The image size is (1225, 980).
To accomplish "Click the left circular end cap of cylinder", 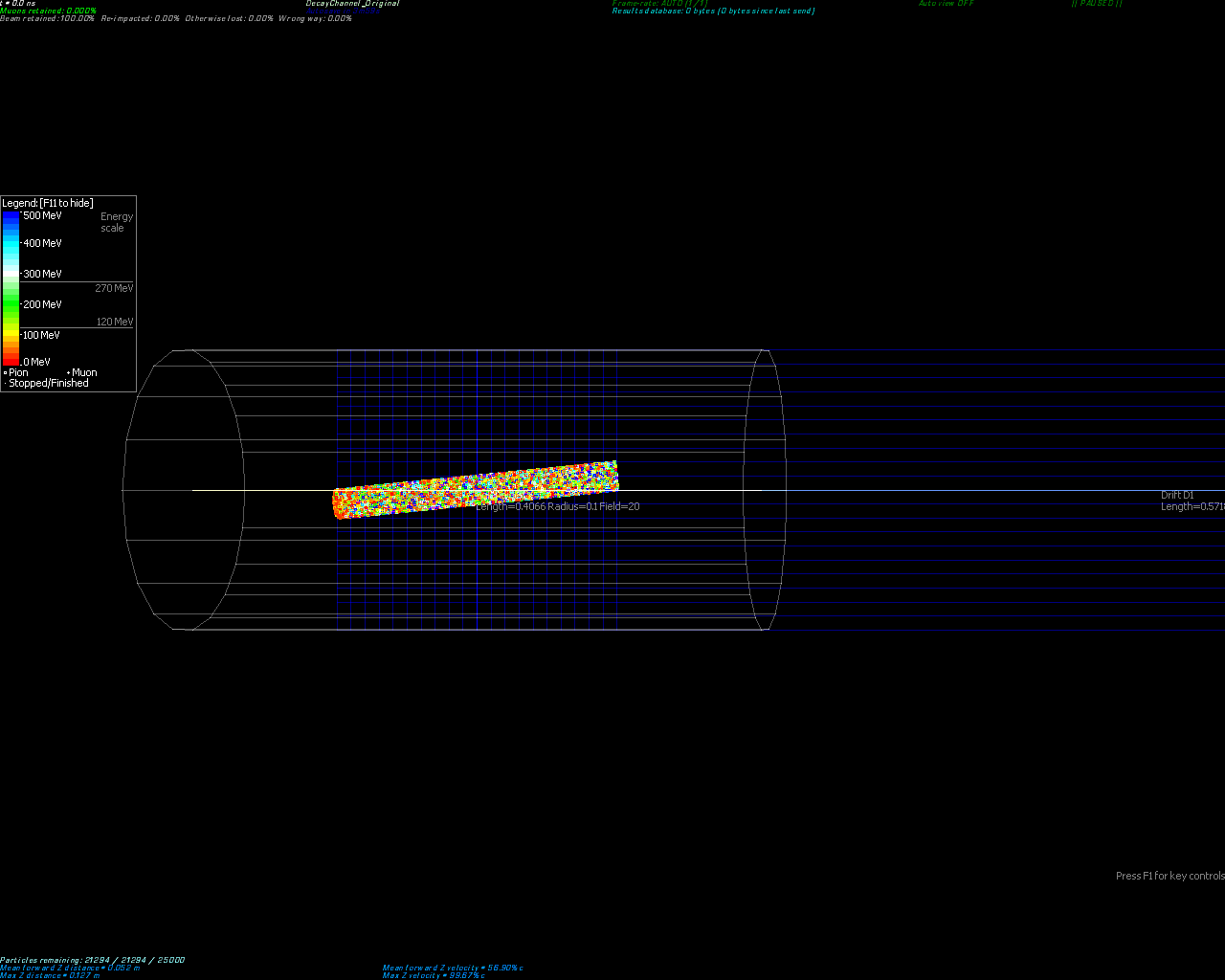I will point(184,490).
